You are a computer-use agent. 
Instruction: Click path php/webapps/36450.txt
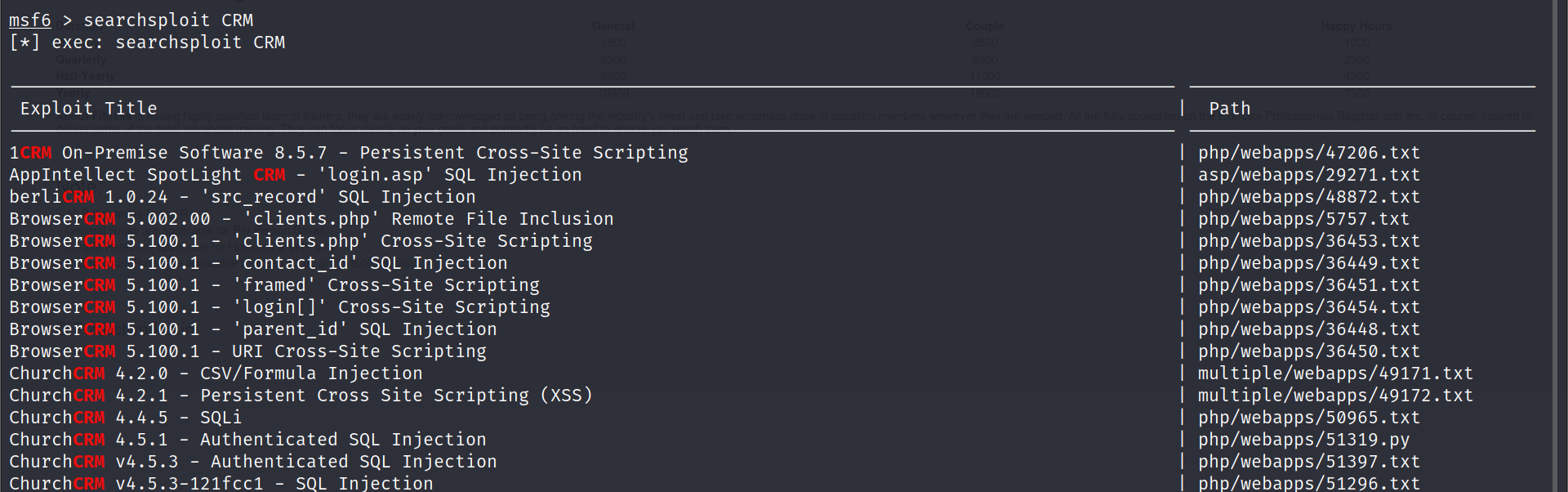(1309, 351)
